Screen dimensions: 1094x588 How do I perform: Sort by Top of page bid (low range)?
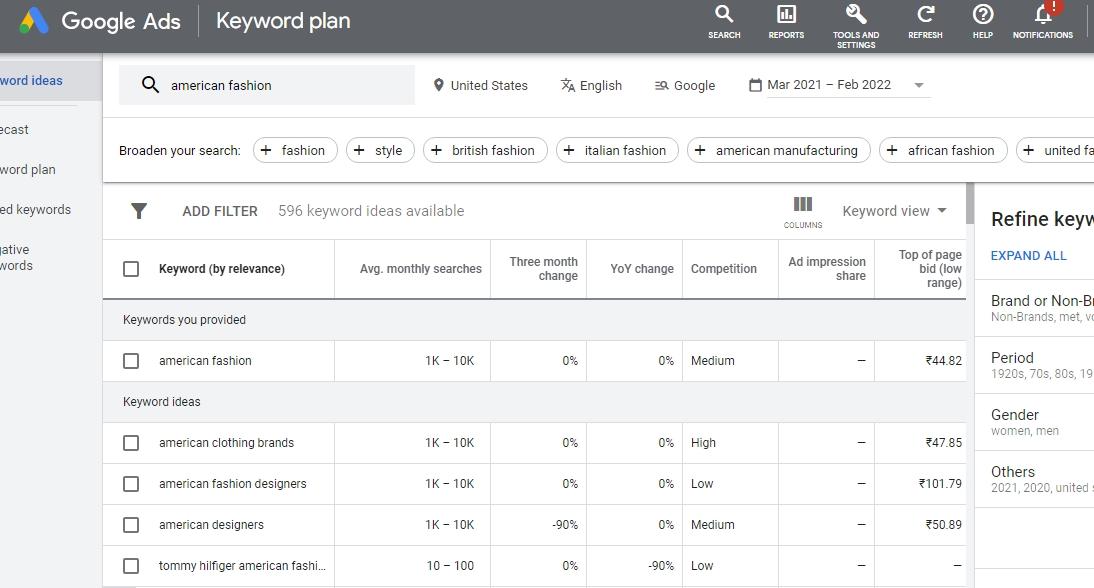[929, 269]
